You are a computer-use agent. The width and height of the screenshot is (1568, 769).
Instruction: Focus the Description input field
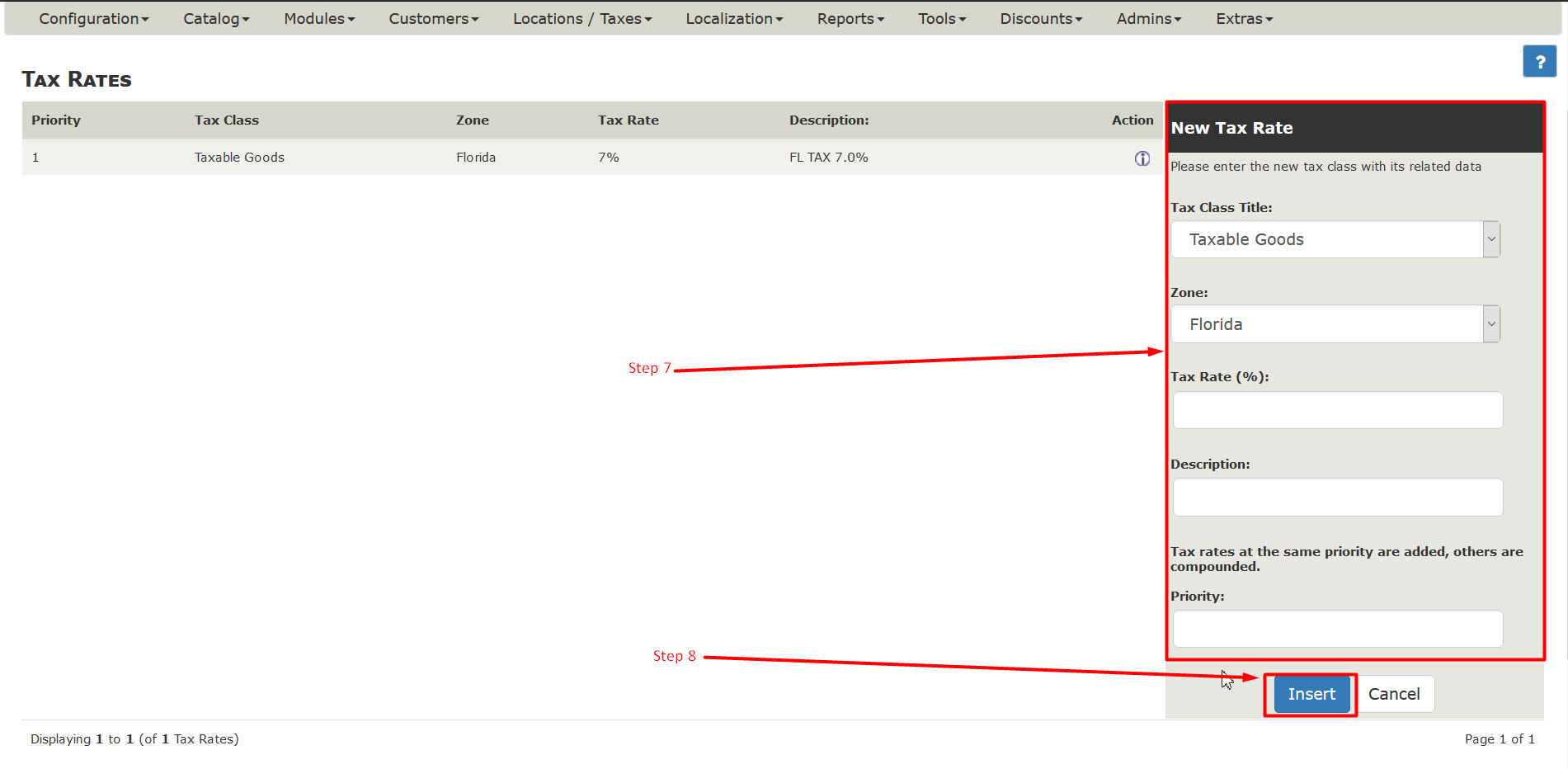[1338, 498]
